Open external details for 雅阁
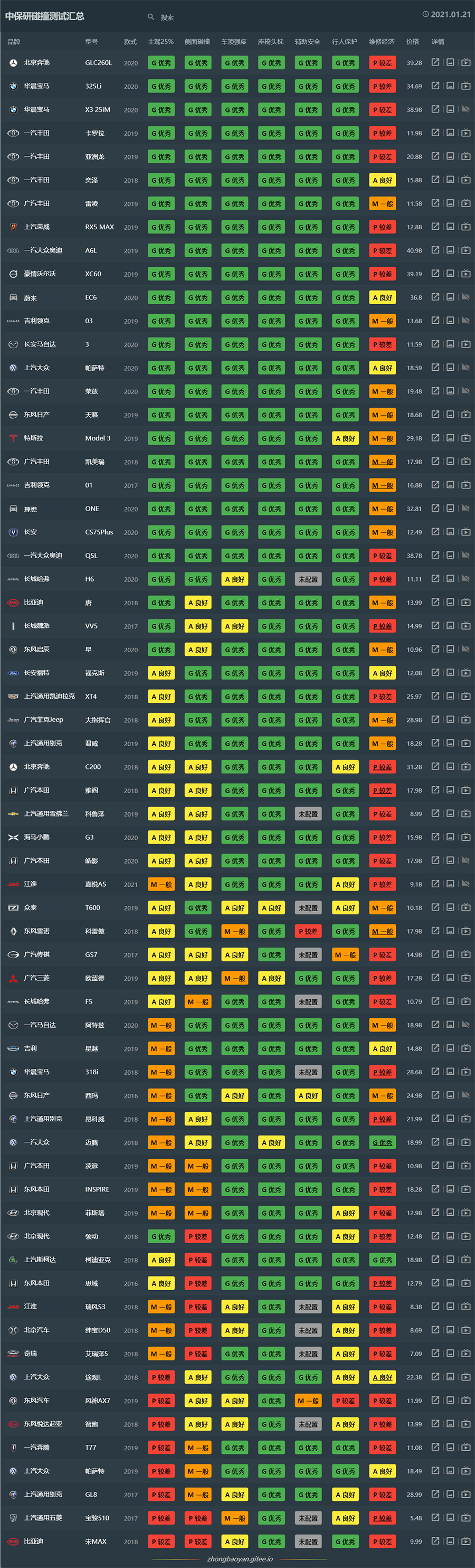This screenshot has width=475, height=1568. coord(435,790)
